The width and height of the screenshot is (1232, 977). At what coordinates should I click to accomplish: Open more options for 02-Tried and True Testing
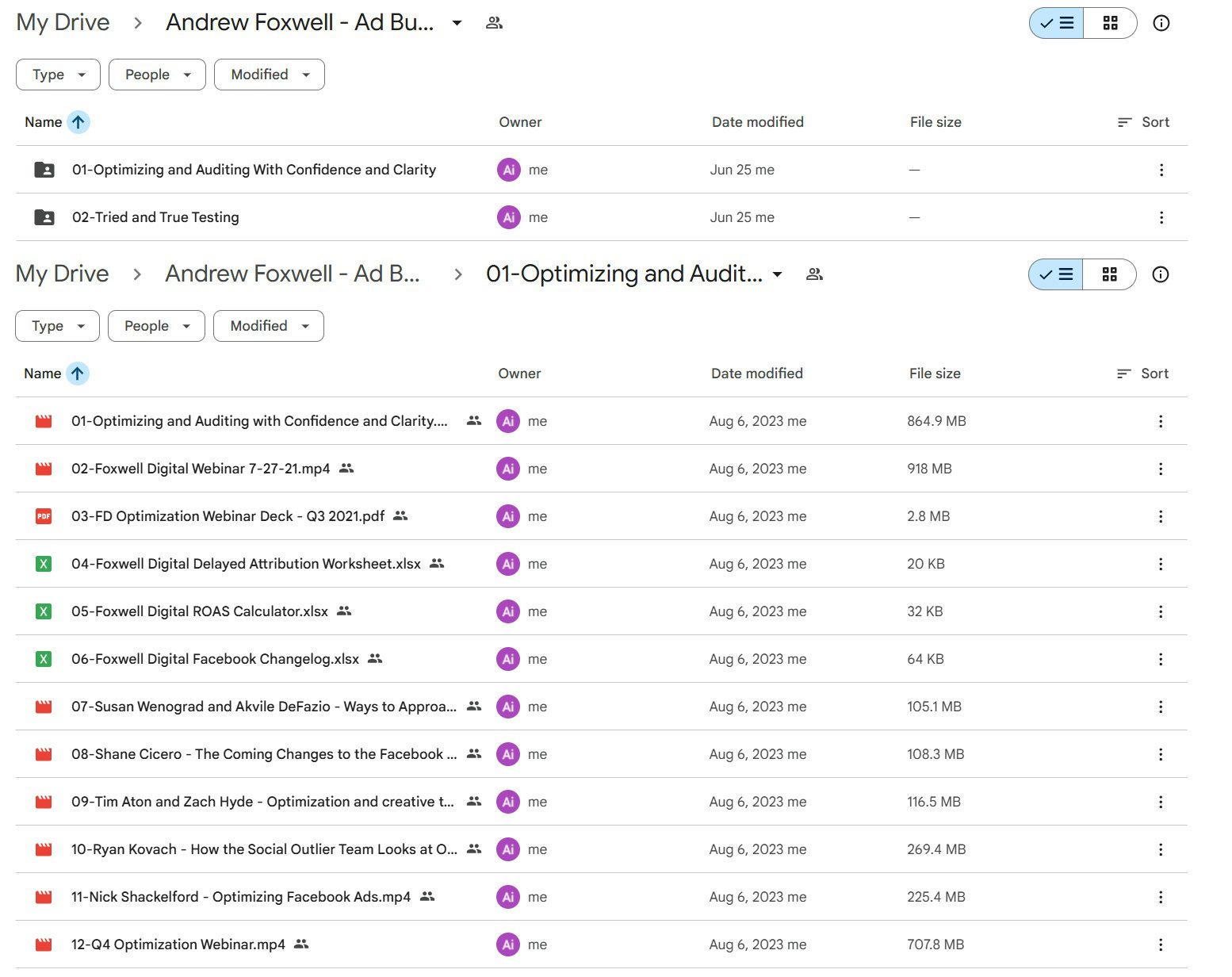tap(1161, 217)
